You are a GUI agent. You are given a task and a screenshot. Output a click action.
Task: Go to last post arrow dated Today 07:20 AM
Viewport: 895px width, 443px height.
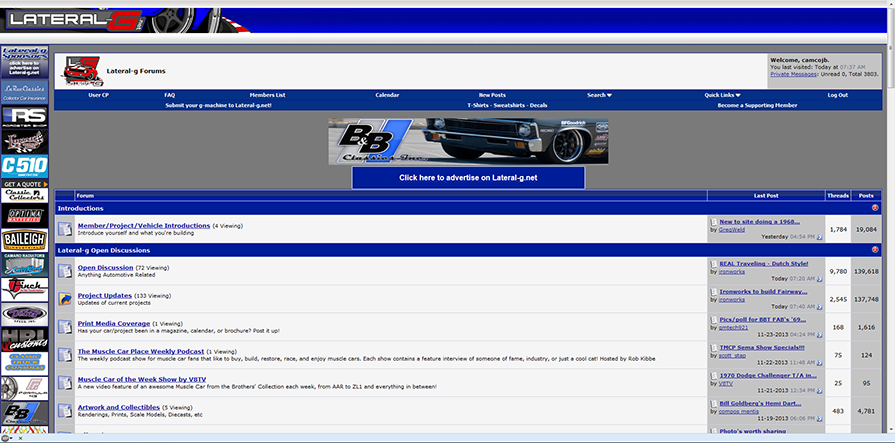820,279
